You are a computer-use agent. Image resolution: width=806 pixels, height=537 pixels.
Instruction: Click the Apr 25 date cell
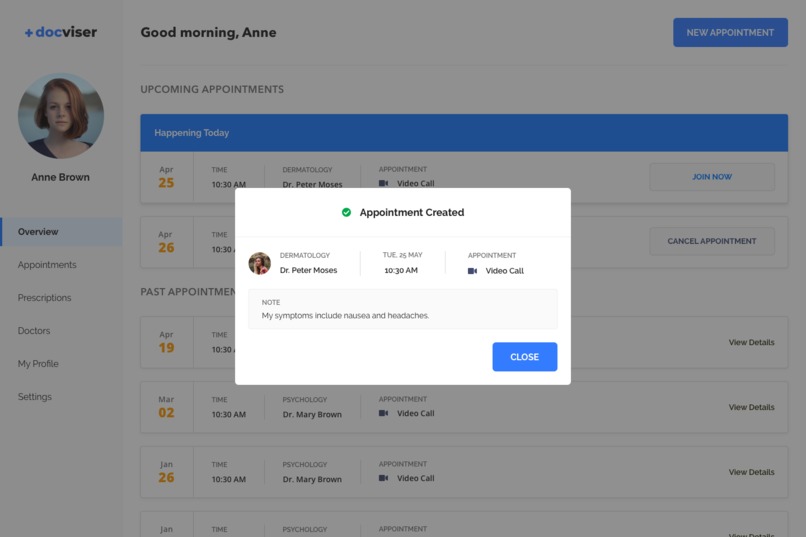(x=166, y=177)
